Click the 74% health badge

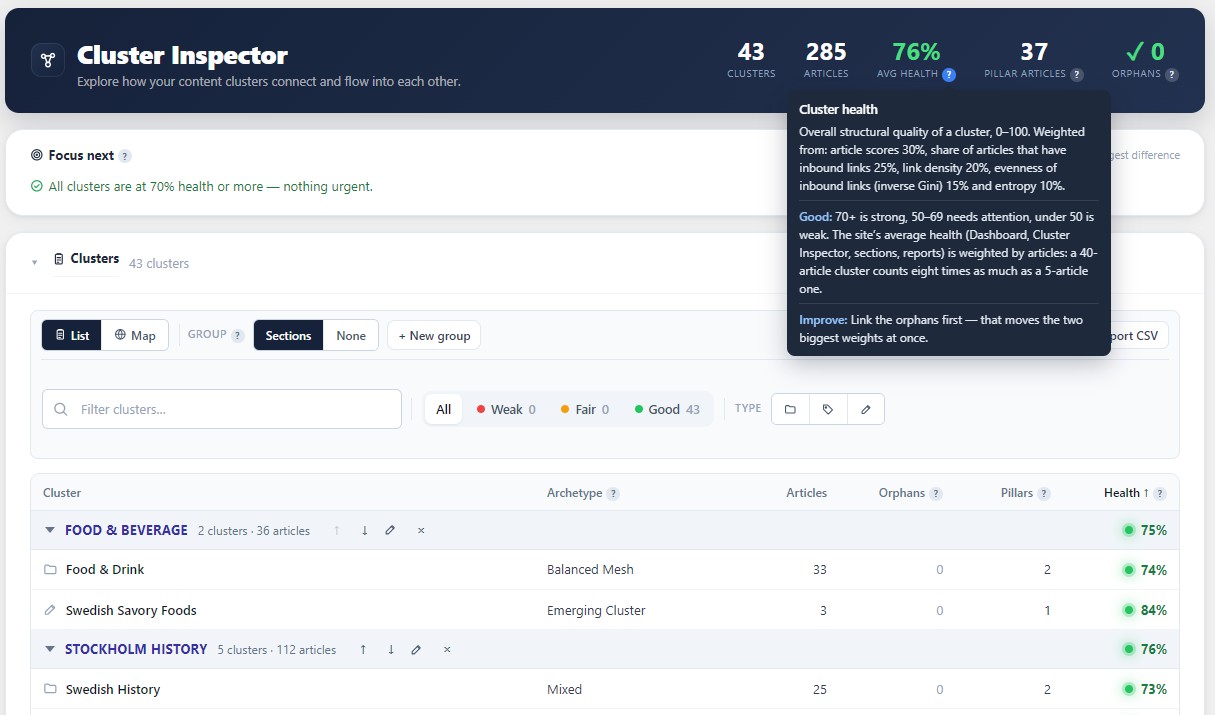[1145, 570]
